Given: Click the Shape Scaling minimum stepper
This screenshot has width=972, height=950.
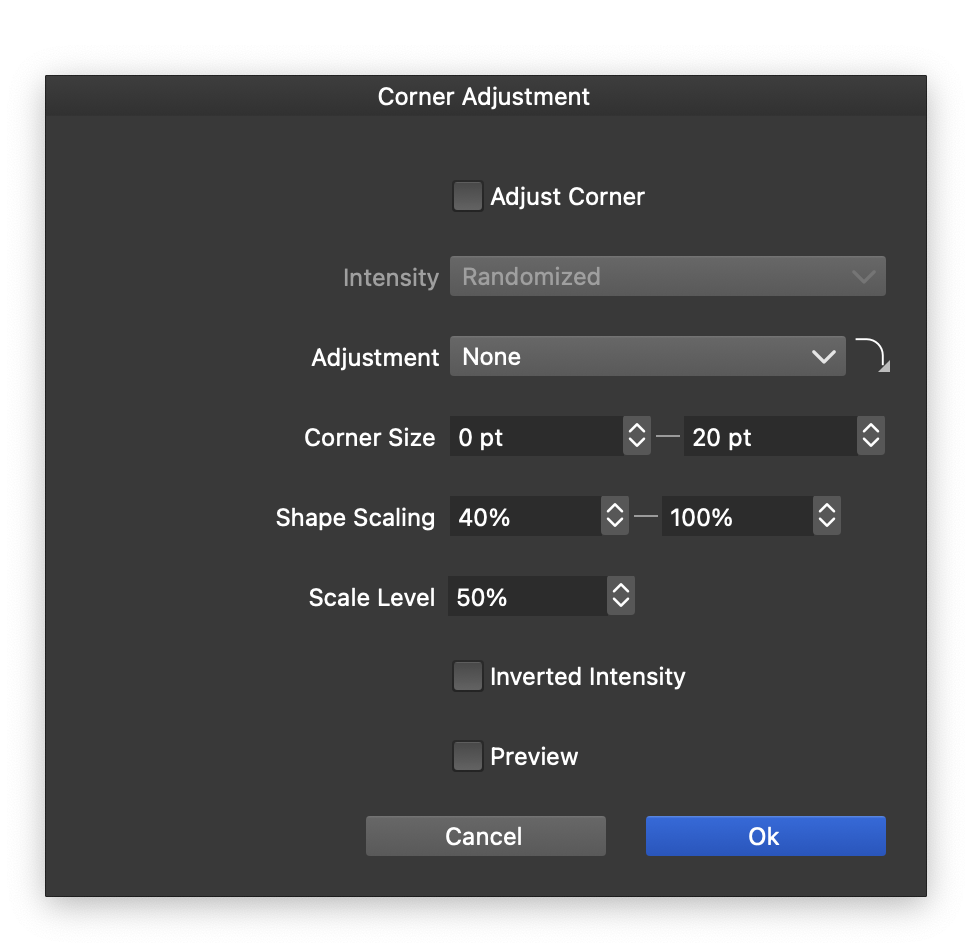Looking at the screenshot, I should click(x=615, y=517).
